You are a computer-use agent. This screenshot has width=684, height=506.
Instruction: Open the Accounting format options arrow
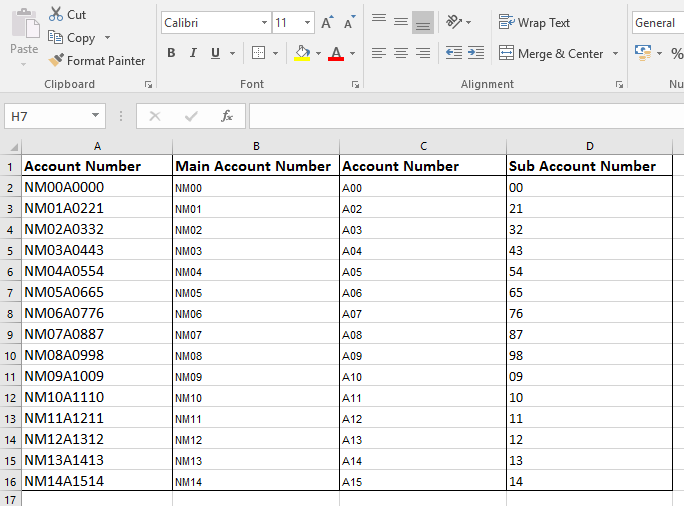pos(659,54)
